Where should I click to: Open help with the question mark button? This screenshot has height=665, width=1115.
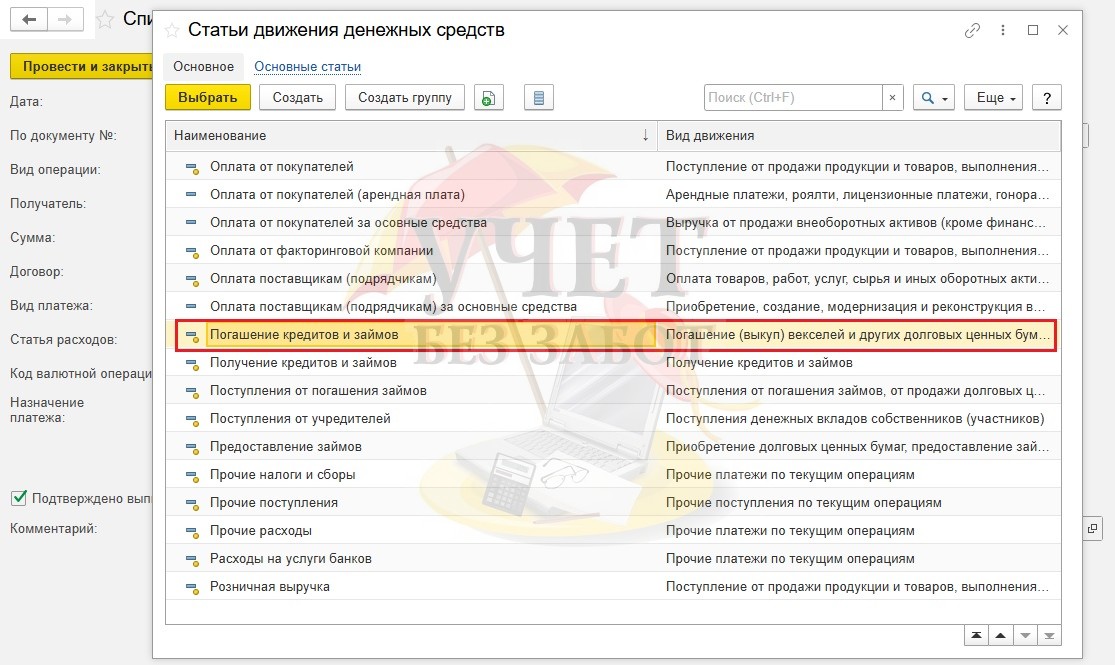pos(1046,98)
